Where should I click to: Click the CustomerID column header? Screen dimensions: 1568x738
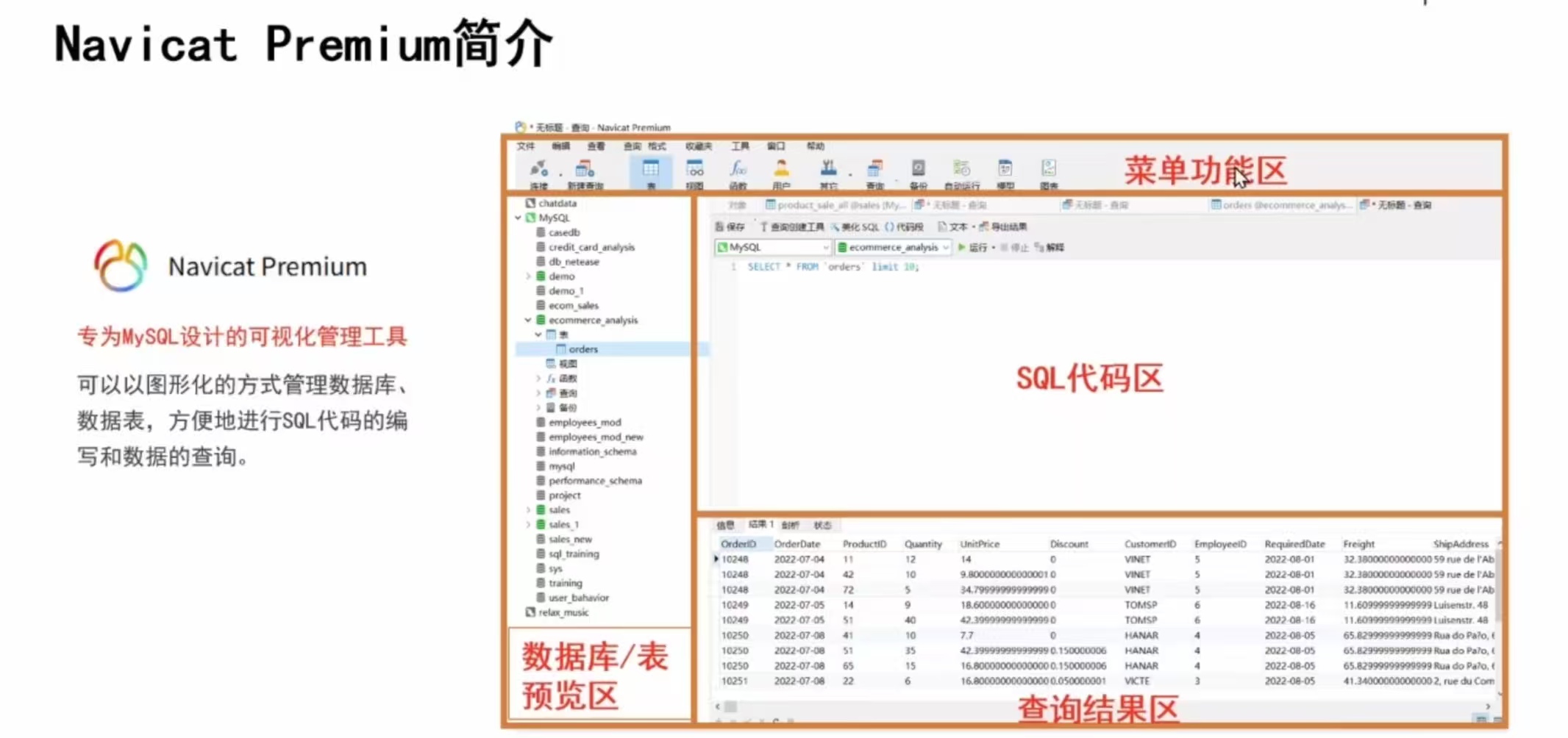(x=1150, y=545)
